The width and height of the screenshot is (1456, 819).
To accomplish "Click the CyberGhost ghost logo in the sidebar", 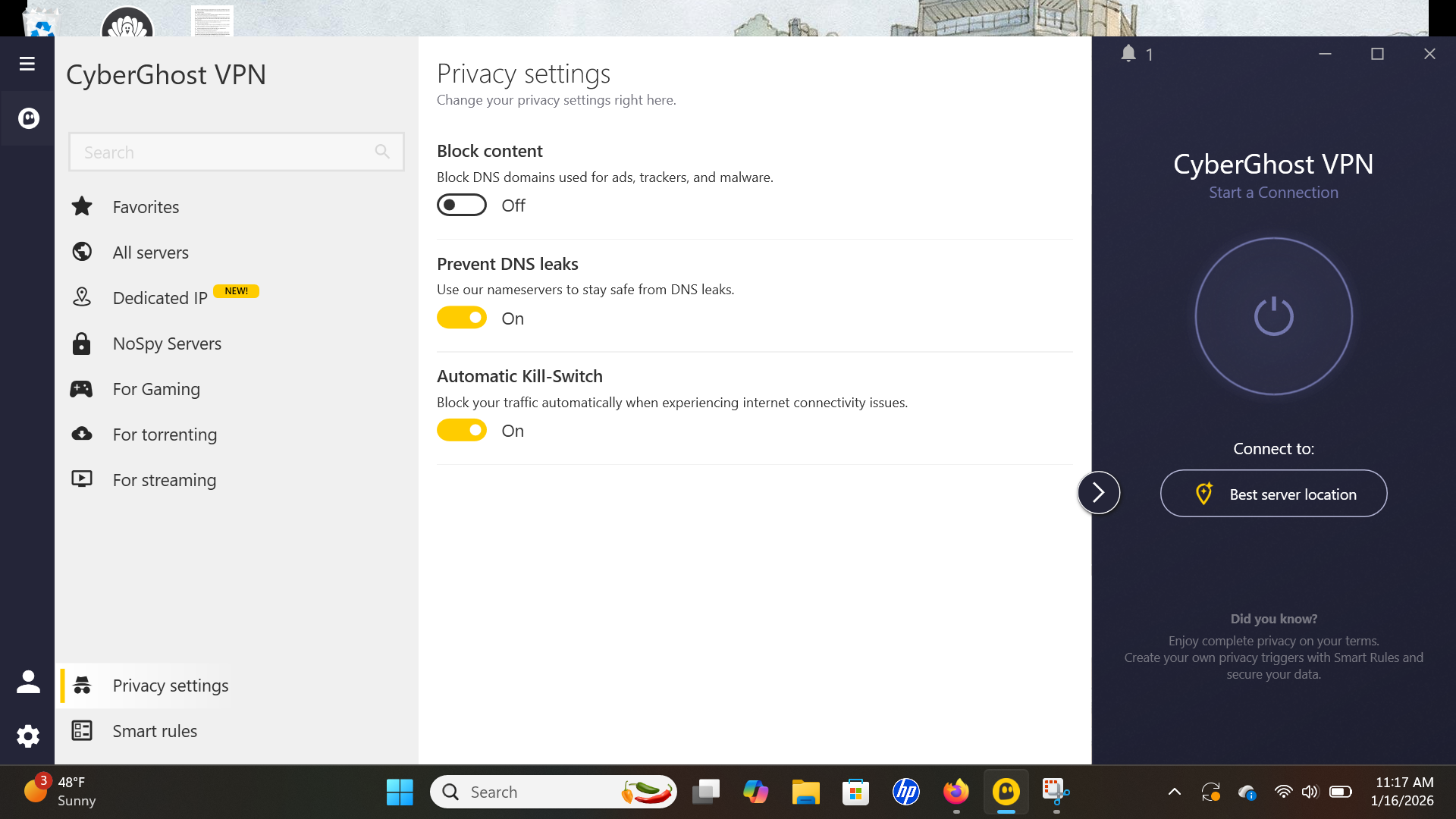I will coord(28,118).
